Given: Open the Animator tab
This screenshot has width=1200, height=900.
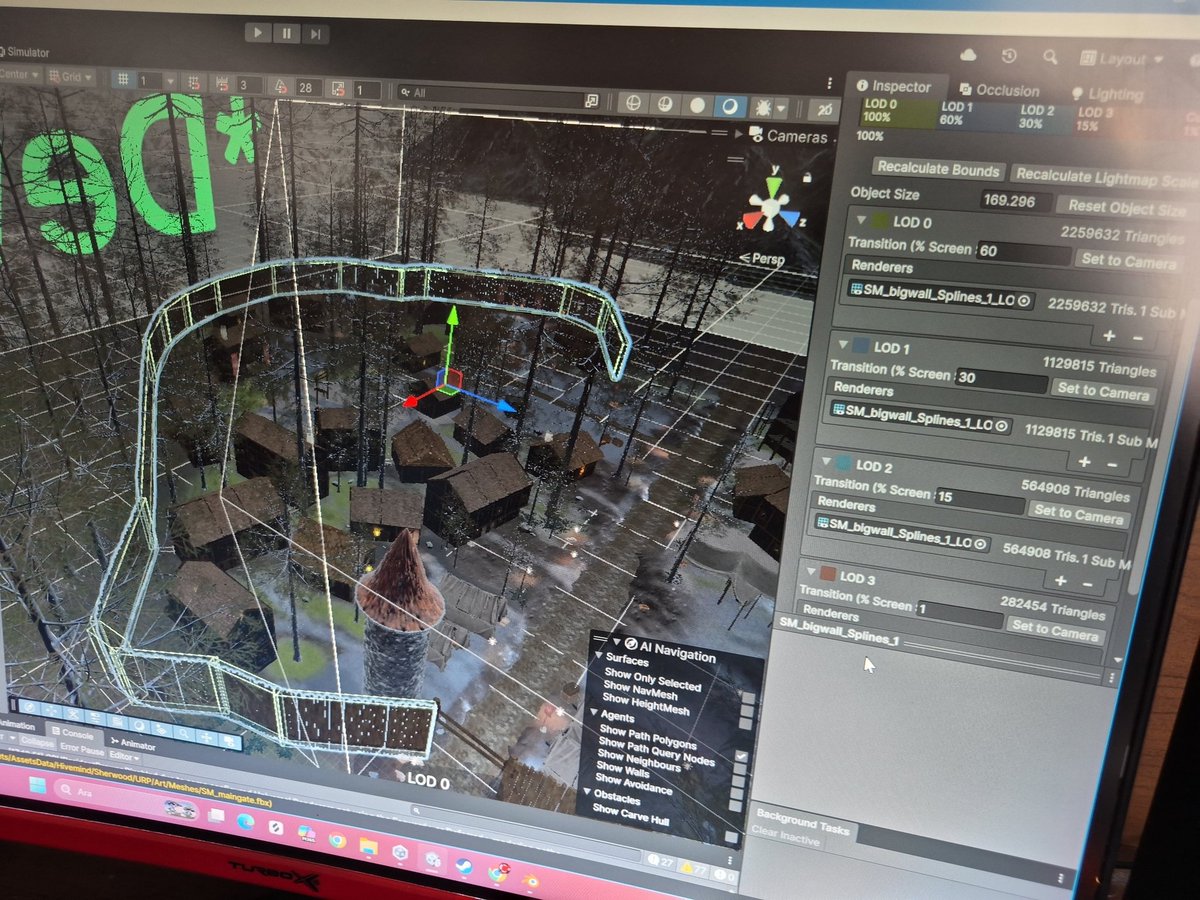Looking at the screenshot, I should click(x=134, y=743).
